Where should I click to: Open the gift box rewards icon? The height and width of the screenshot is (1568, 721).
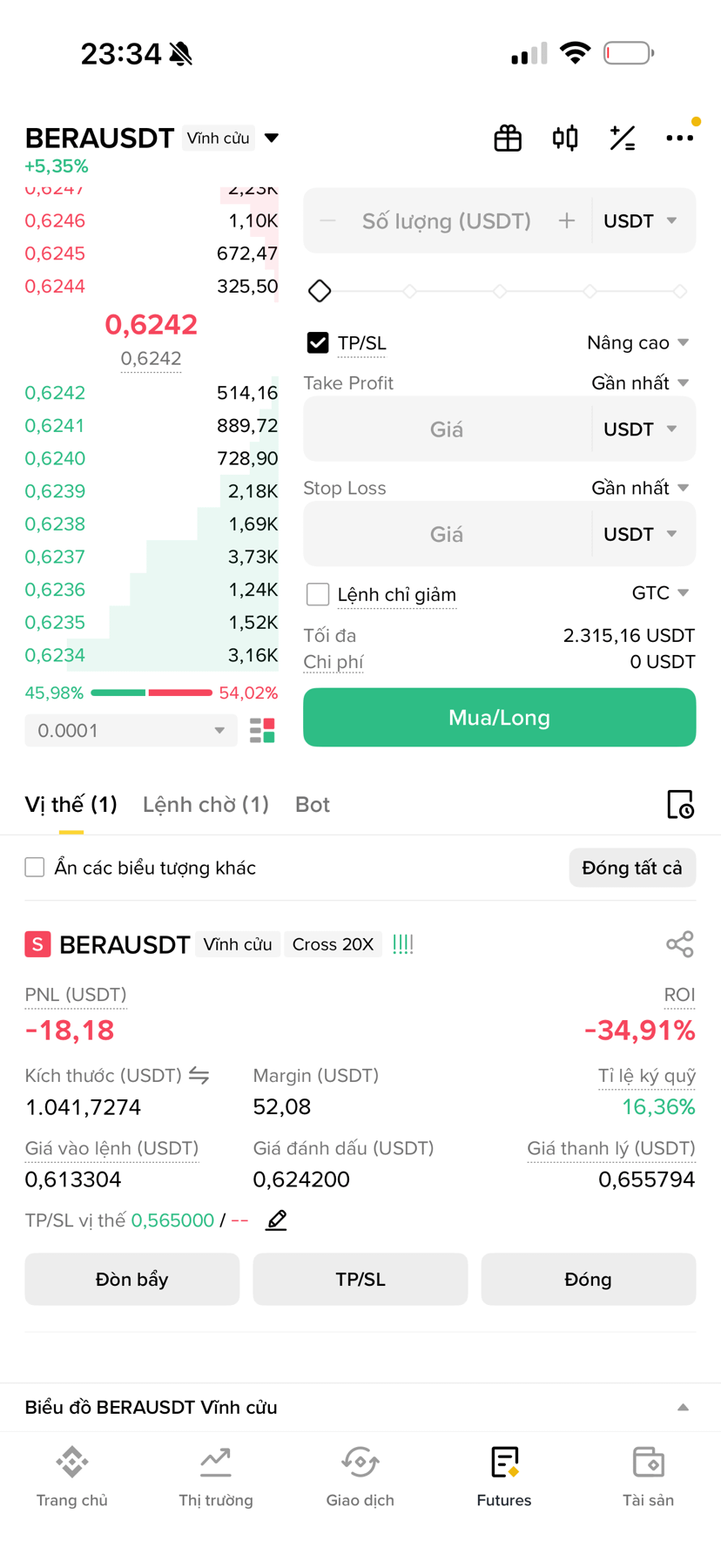[x=508, y=138]
